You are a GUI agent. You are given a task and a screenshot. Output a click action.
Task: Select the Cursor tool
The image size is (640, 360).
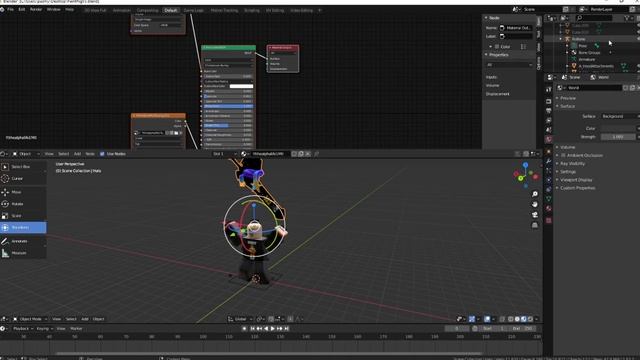pos(23,178)
